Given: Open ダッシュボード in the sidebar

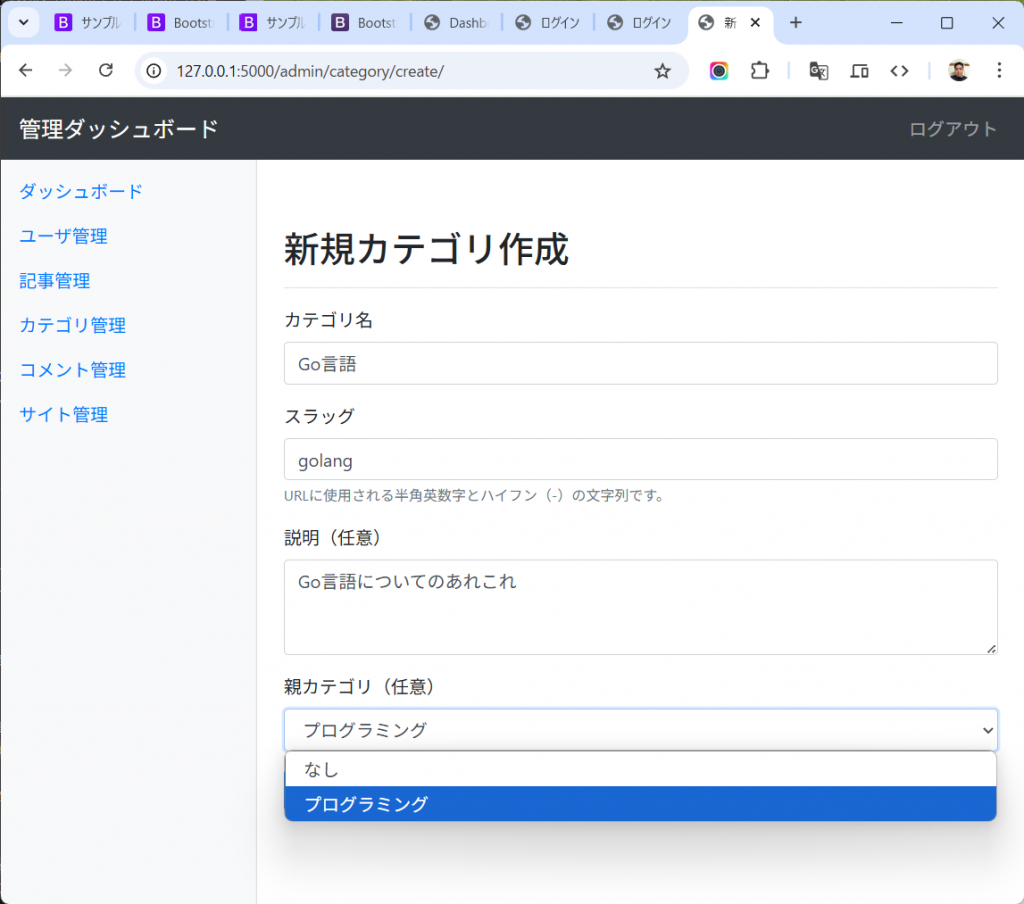Looking at the screenshot, I should (x=81, y=191).
